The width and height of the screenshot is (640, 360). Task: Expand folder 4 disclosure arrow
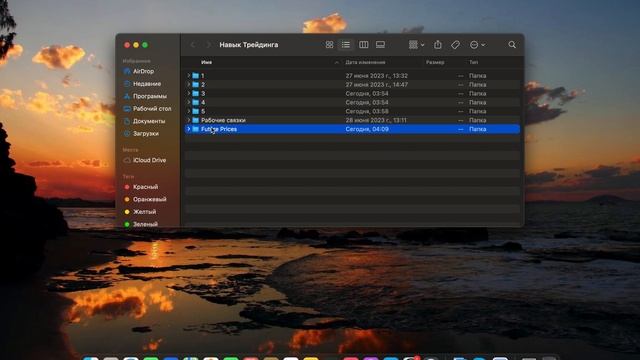pyautogui.click(x=189, y=102)
